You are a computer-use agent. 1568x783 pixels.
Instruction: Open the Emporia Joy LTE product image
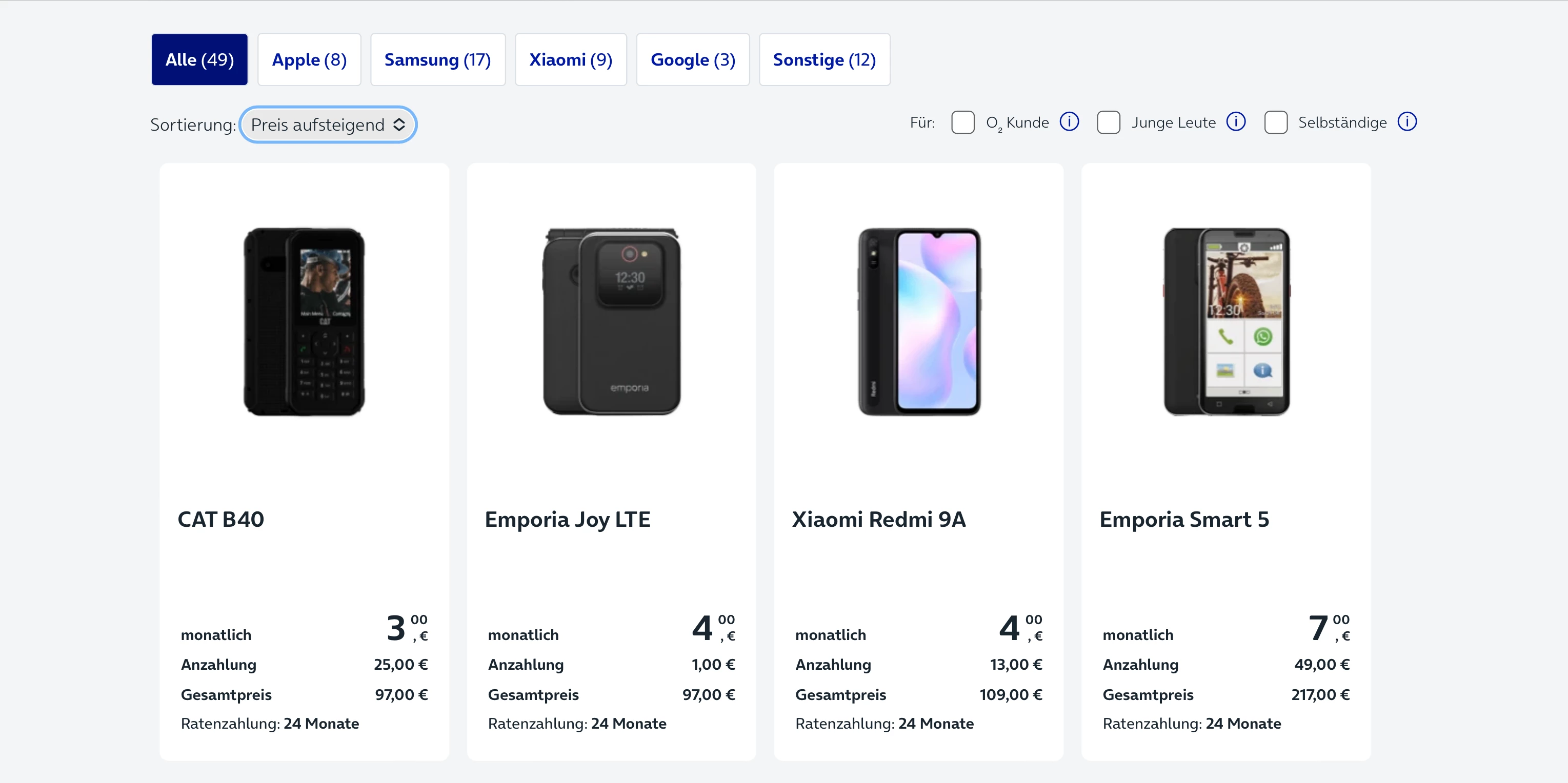(612, 322)
